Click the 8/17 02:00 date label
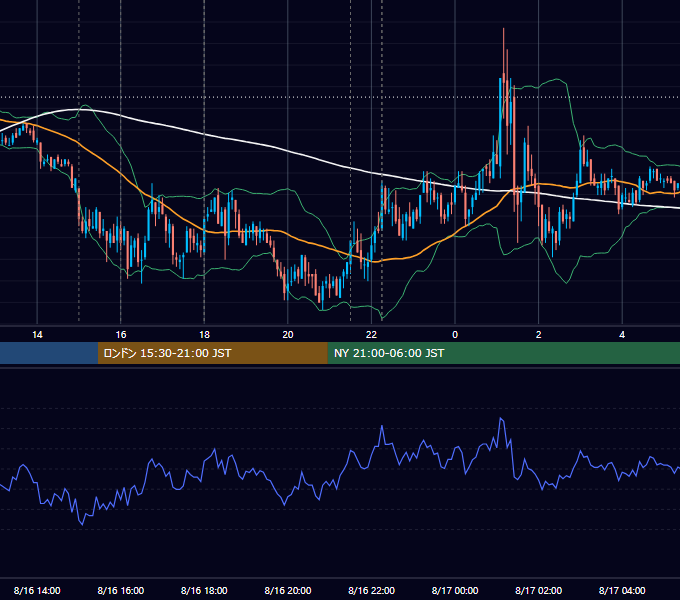Image resolution: width=680 pixels, height=600 pixels. tap(538, 590)
